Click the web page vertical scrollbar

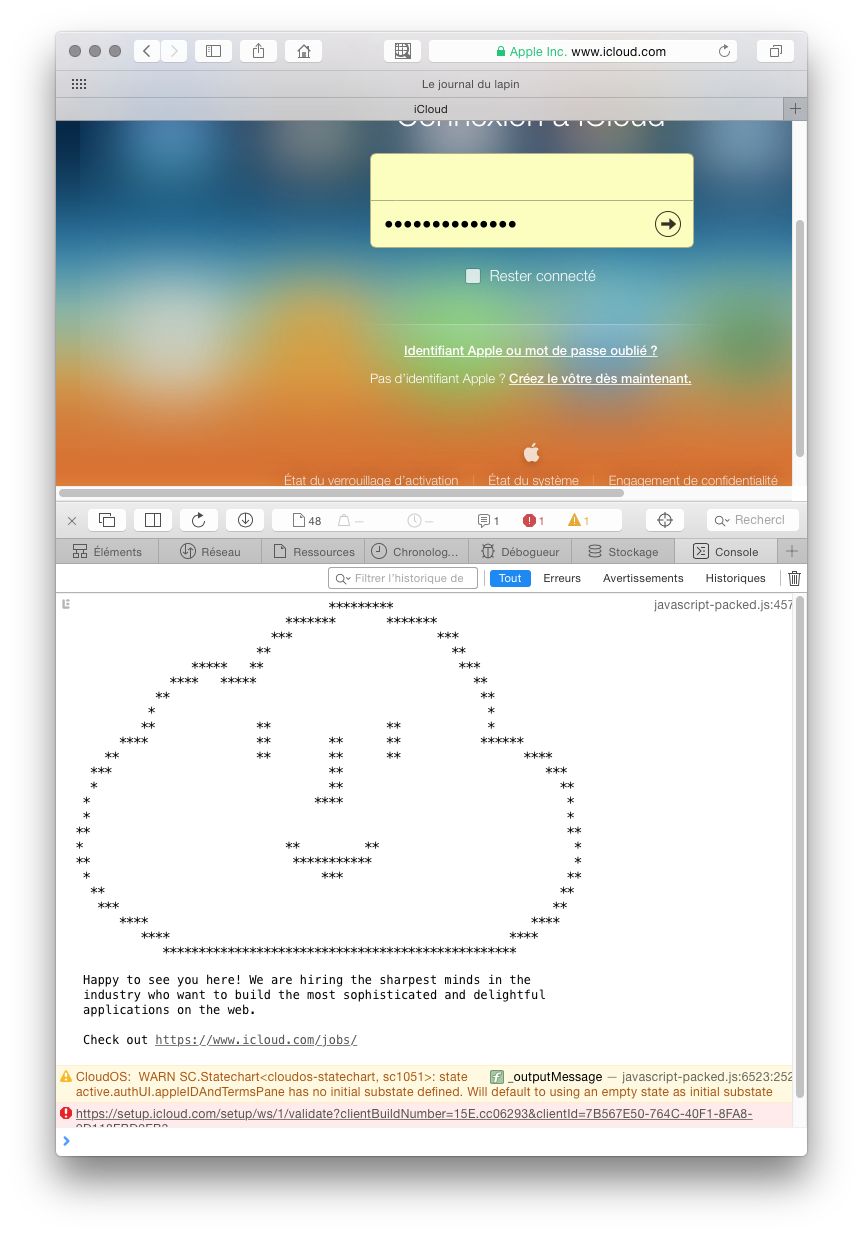coord(799,337)
